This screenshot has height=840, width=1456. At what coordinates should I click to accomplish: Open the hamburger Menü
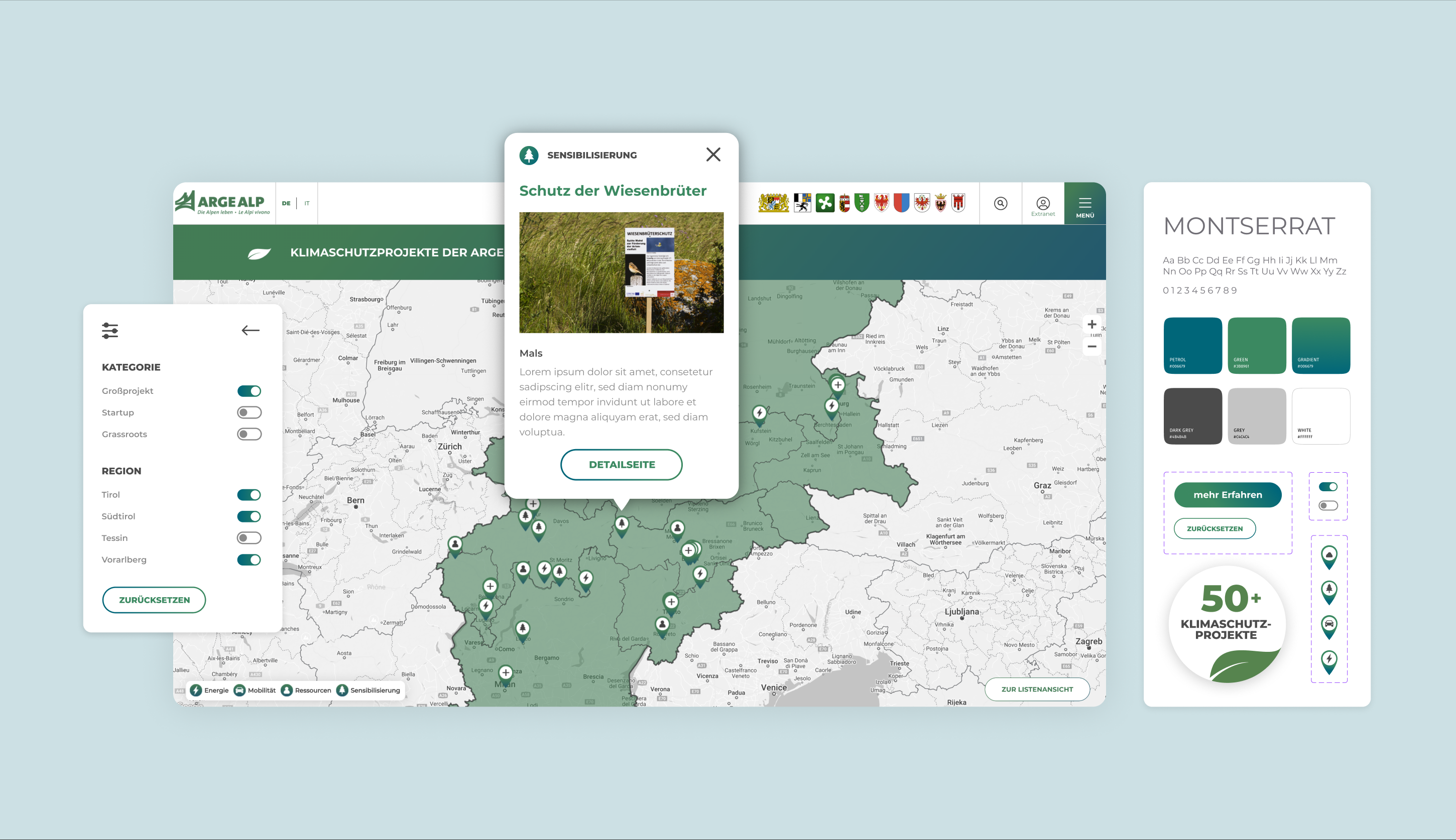coord(1085,205)
